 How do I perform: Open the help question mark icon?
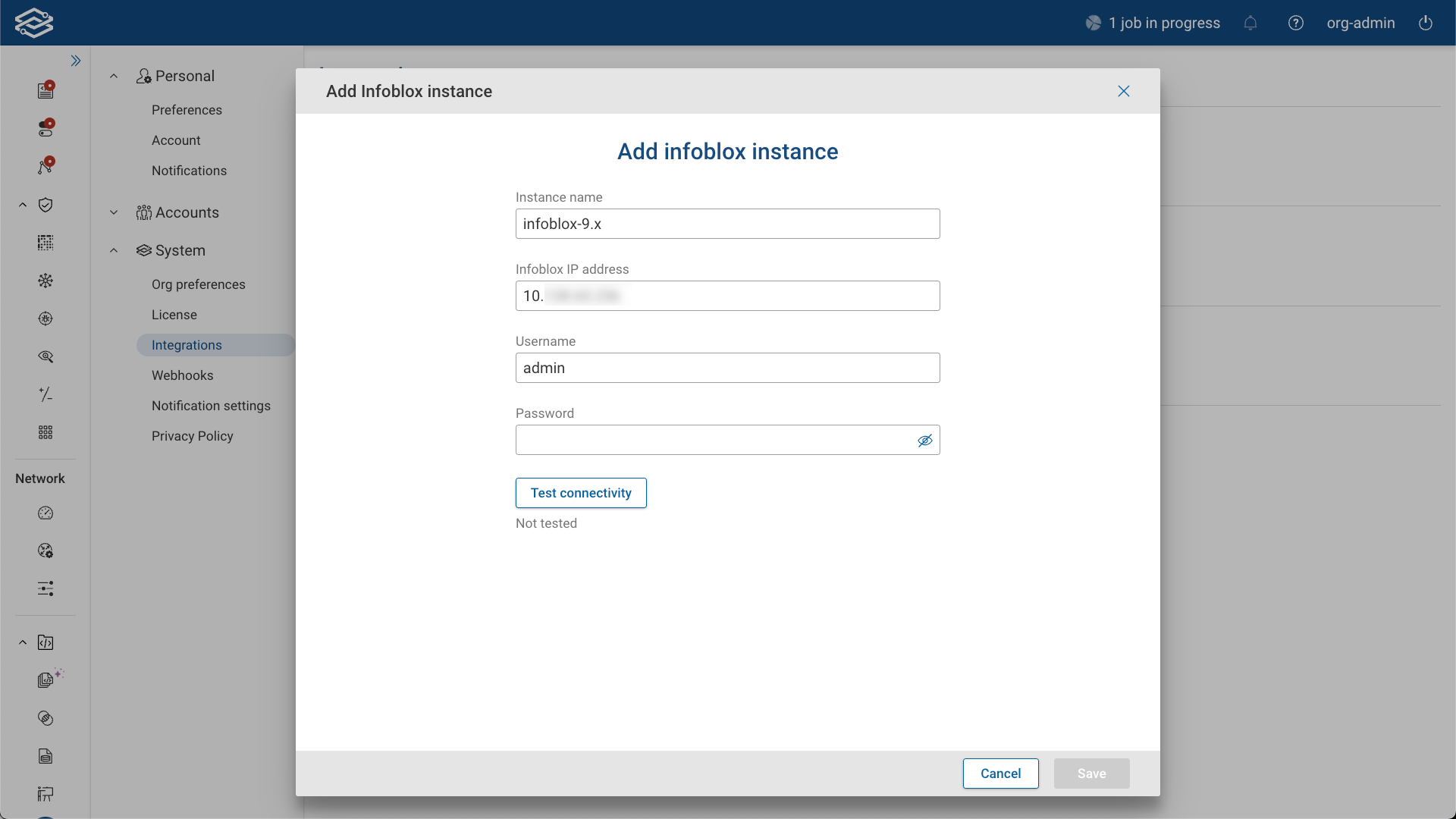(1296, 23)
